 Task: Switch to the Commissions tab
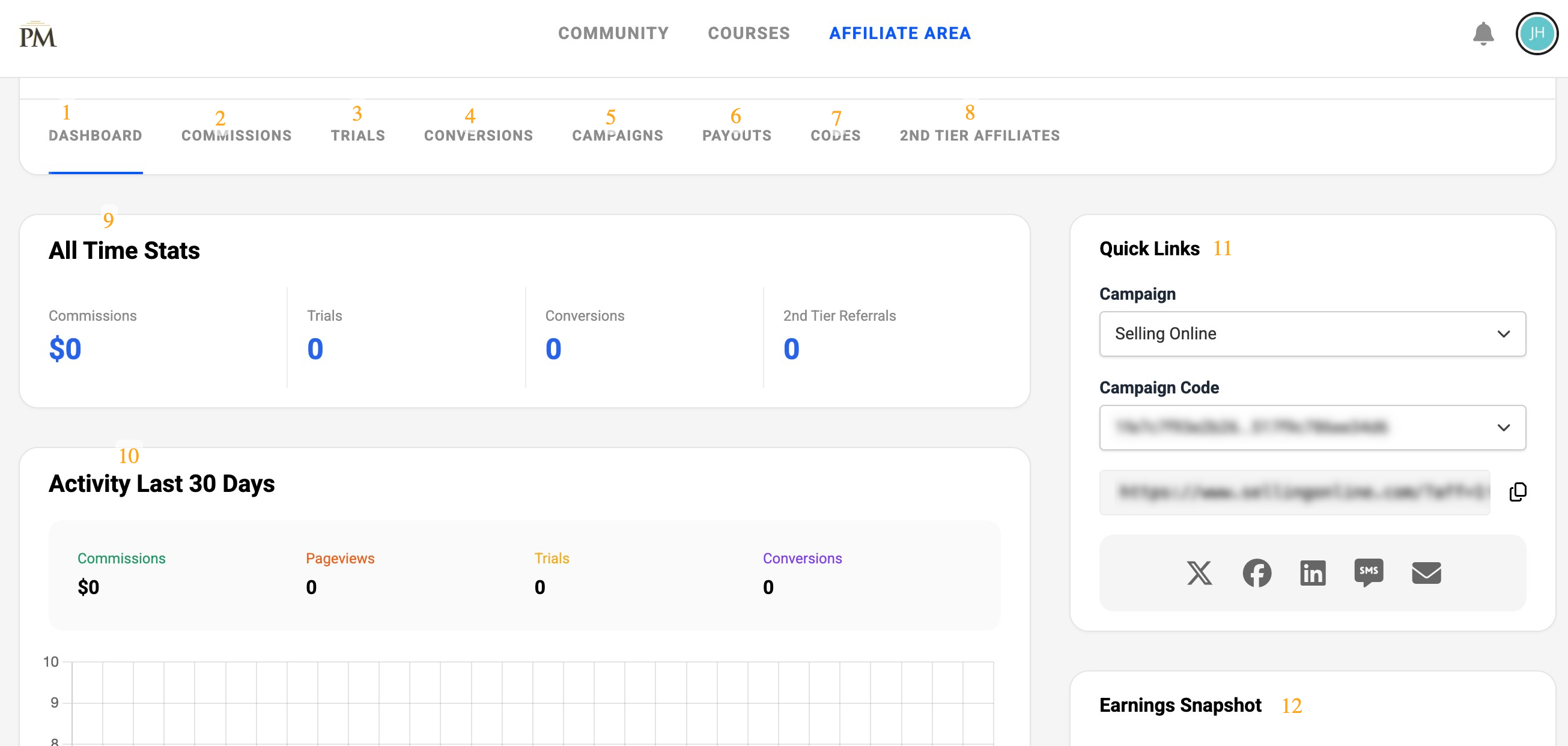(236, 135)
